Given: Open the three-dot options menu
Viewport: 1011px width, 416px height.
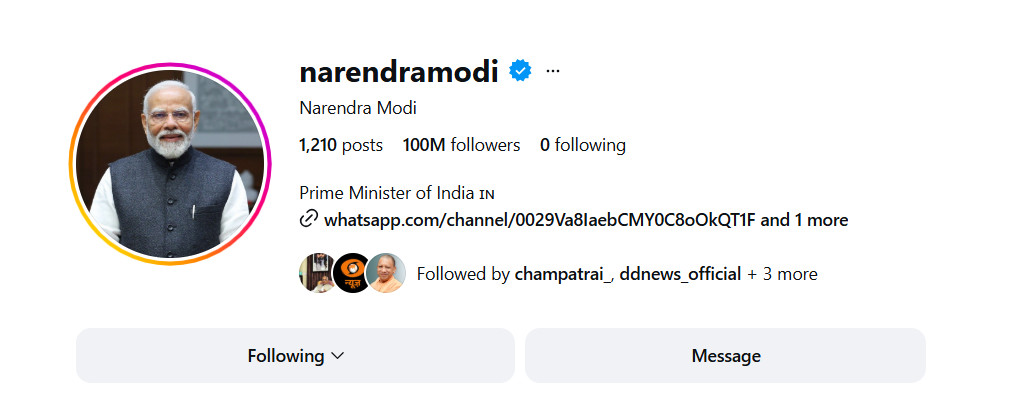Looking at the screenshot, I should 553,72.
